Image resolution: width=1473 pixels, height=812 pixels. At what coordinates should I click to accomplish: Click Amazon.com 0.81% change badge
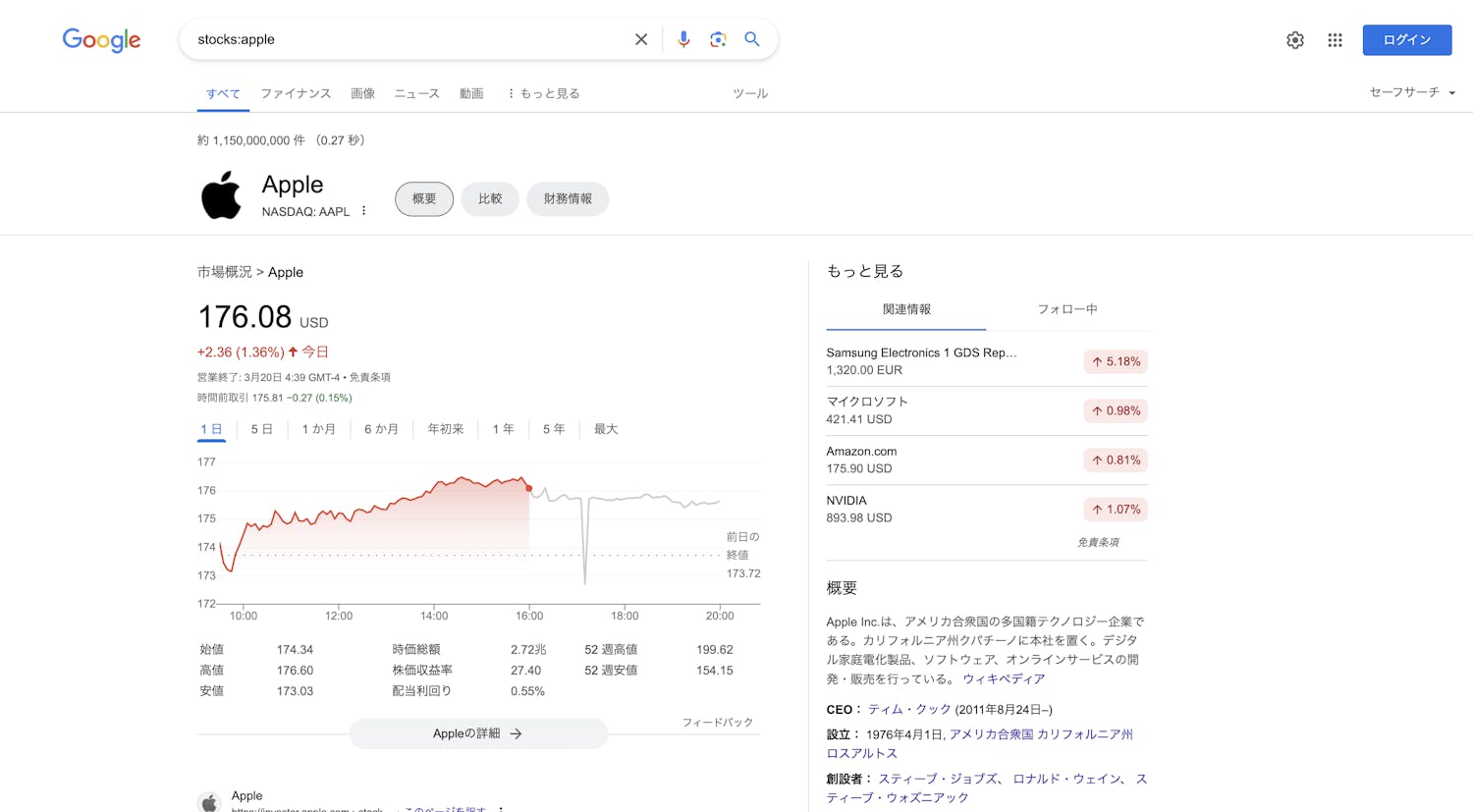1116,460
